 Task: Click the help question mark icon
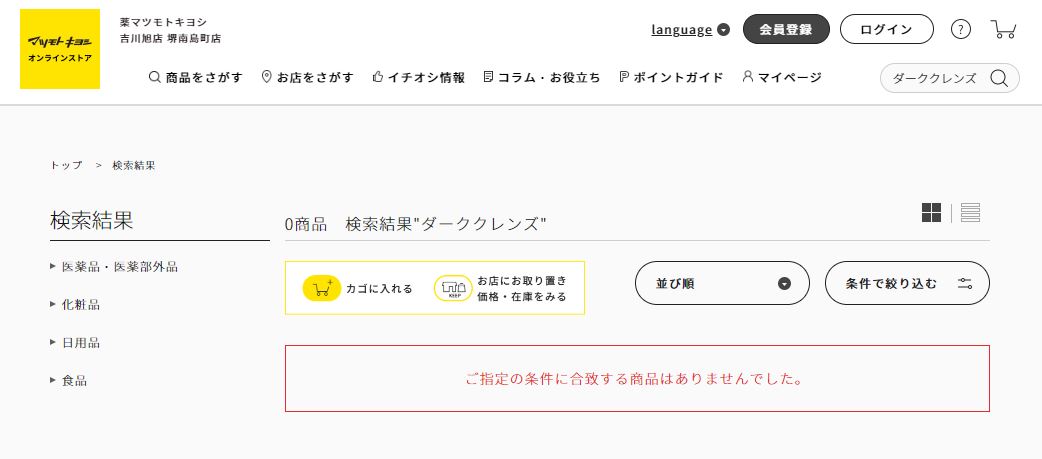pyautogui.click(x=960, y=29)
